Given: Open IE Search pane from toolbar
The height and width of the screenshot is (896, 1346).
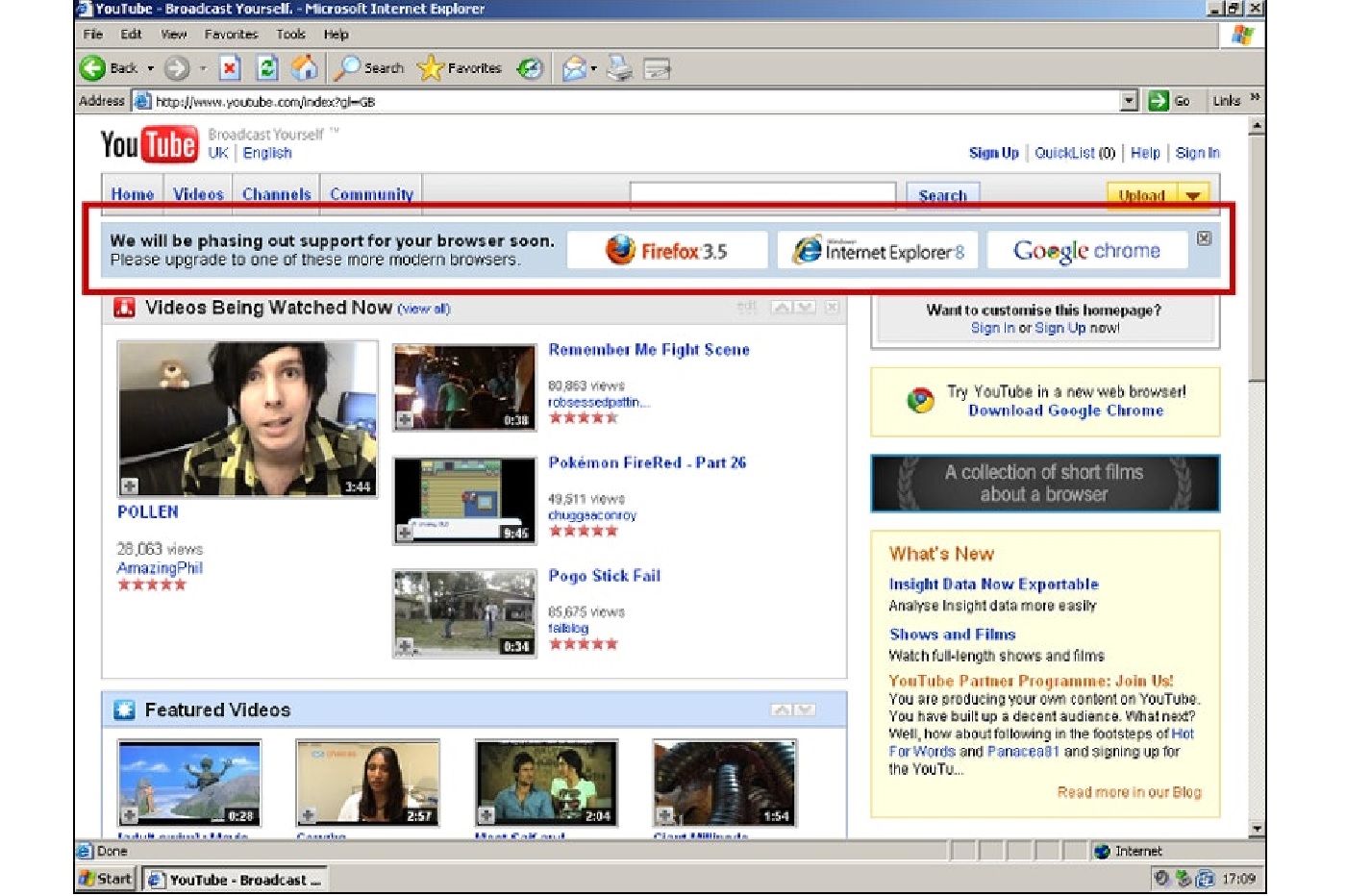Looking at the screenshot, I should coord(369,68).
